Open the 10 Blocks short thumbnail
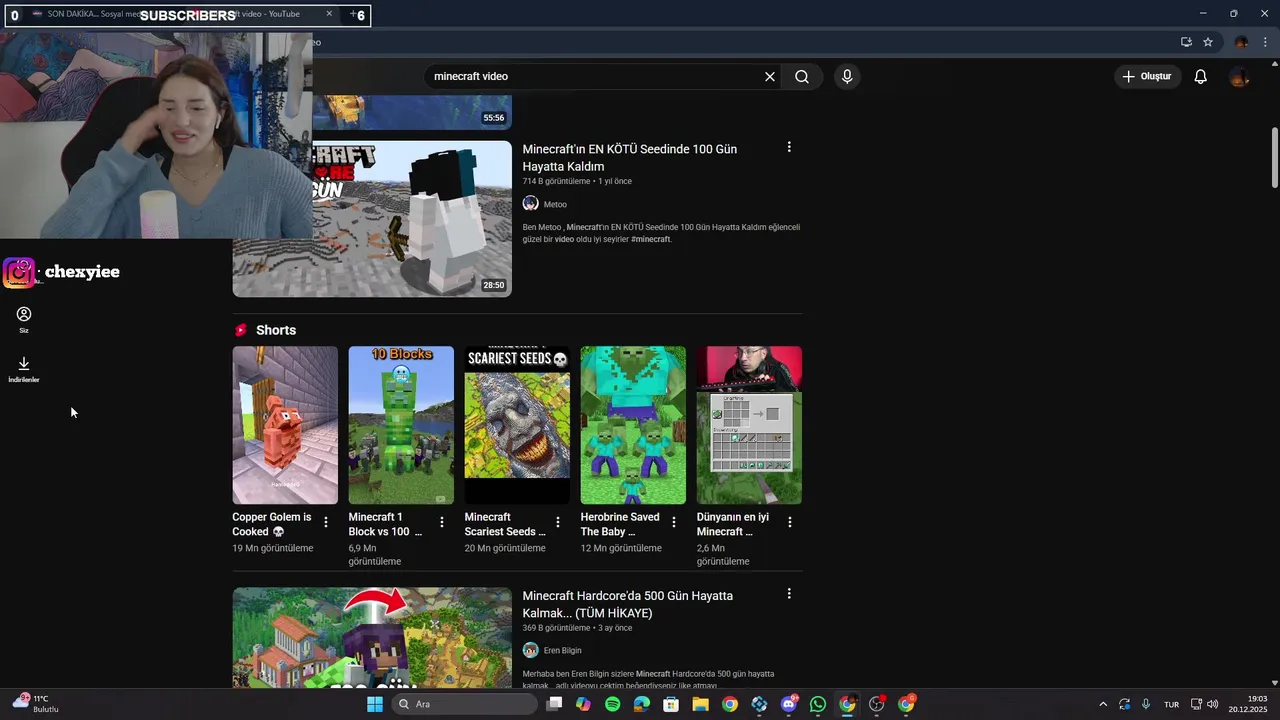Screen dimensions: 1280x720 click(401, 425)
